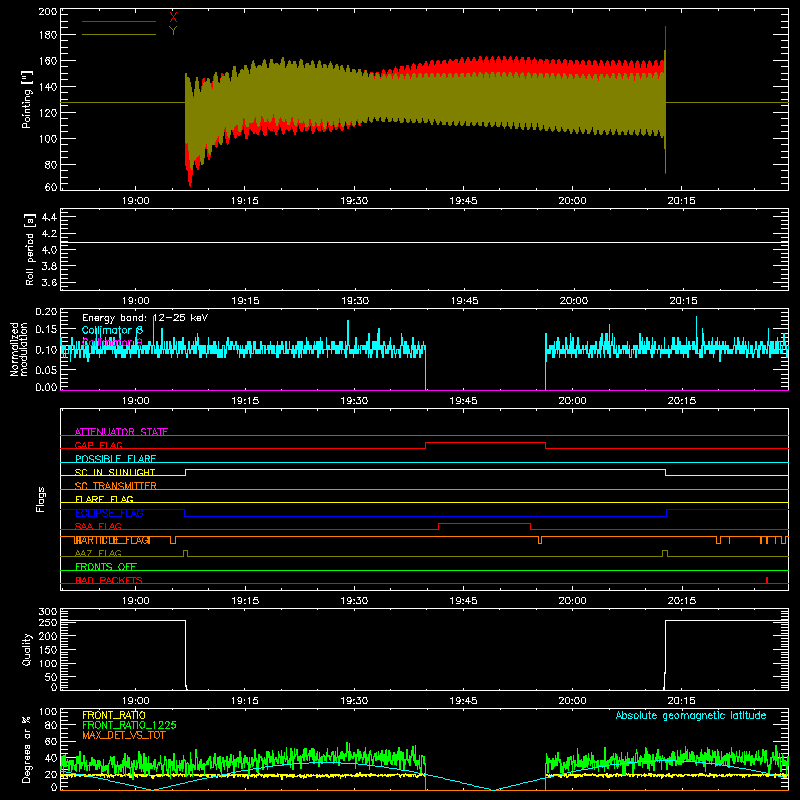
Task: Select the ECLIPSE_FLAG label
Action: click(x=109, y=513)
